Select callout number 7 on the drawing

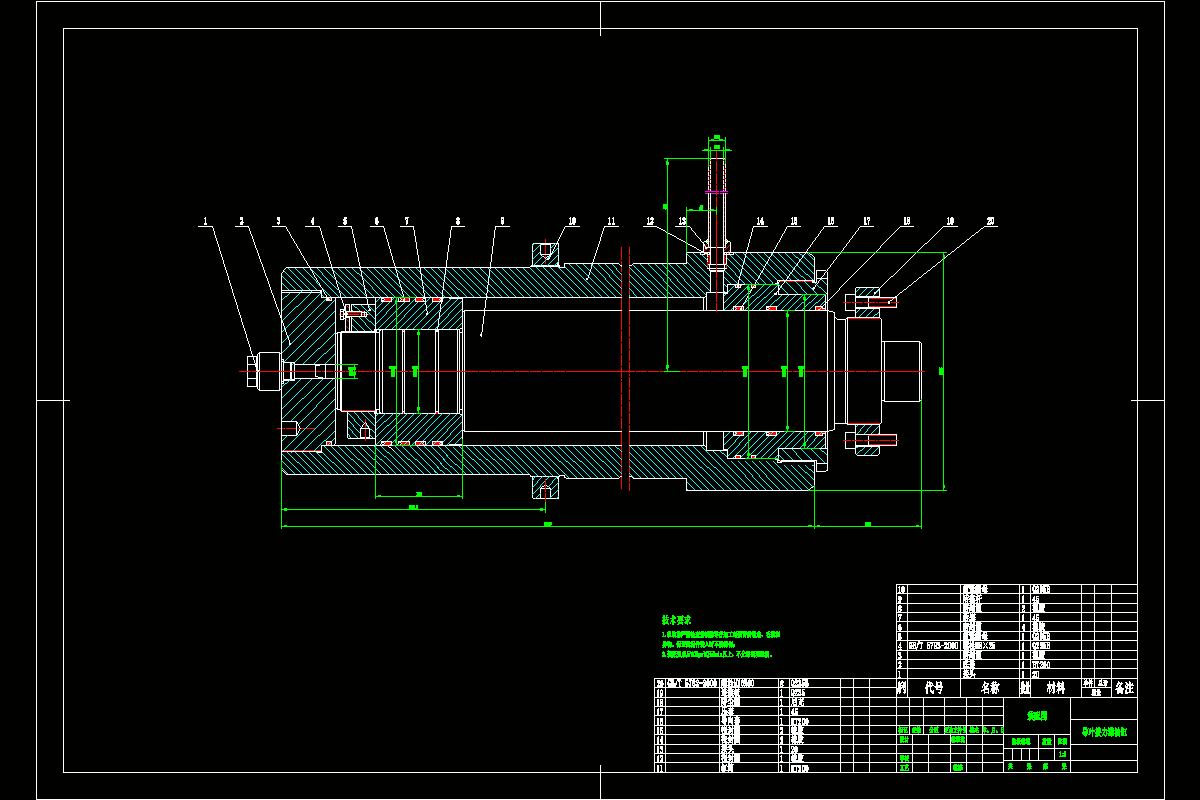[x=407, y=220]
